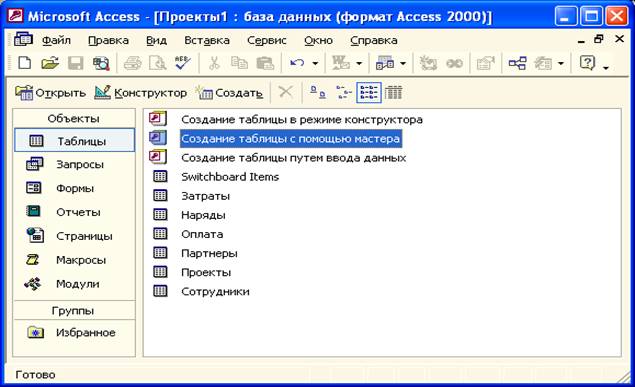635x387 pixels.
Task: Expand the Office Links dropdown arrow
Action: pos(359,64)
